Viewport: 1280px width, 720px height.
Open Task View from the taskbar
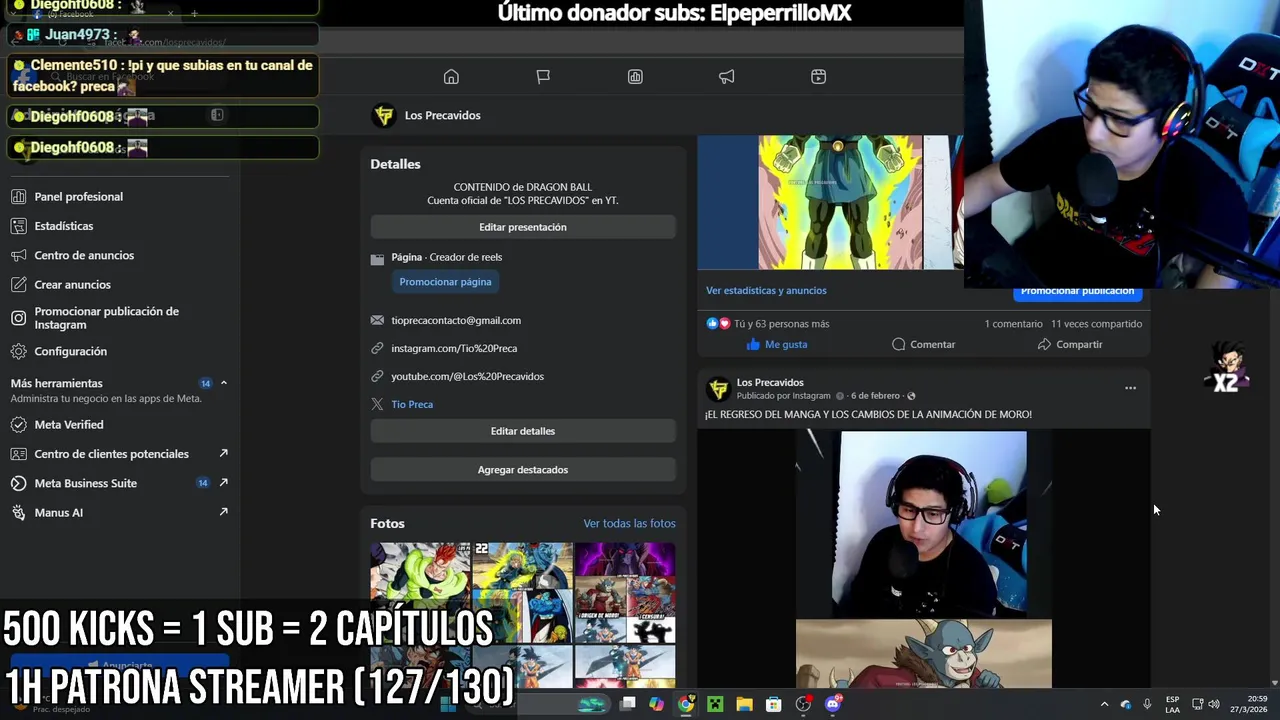[x=627, y=704]
